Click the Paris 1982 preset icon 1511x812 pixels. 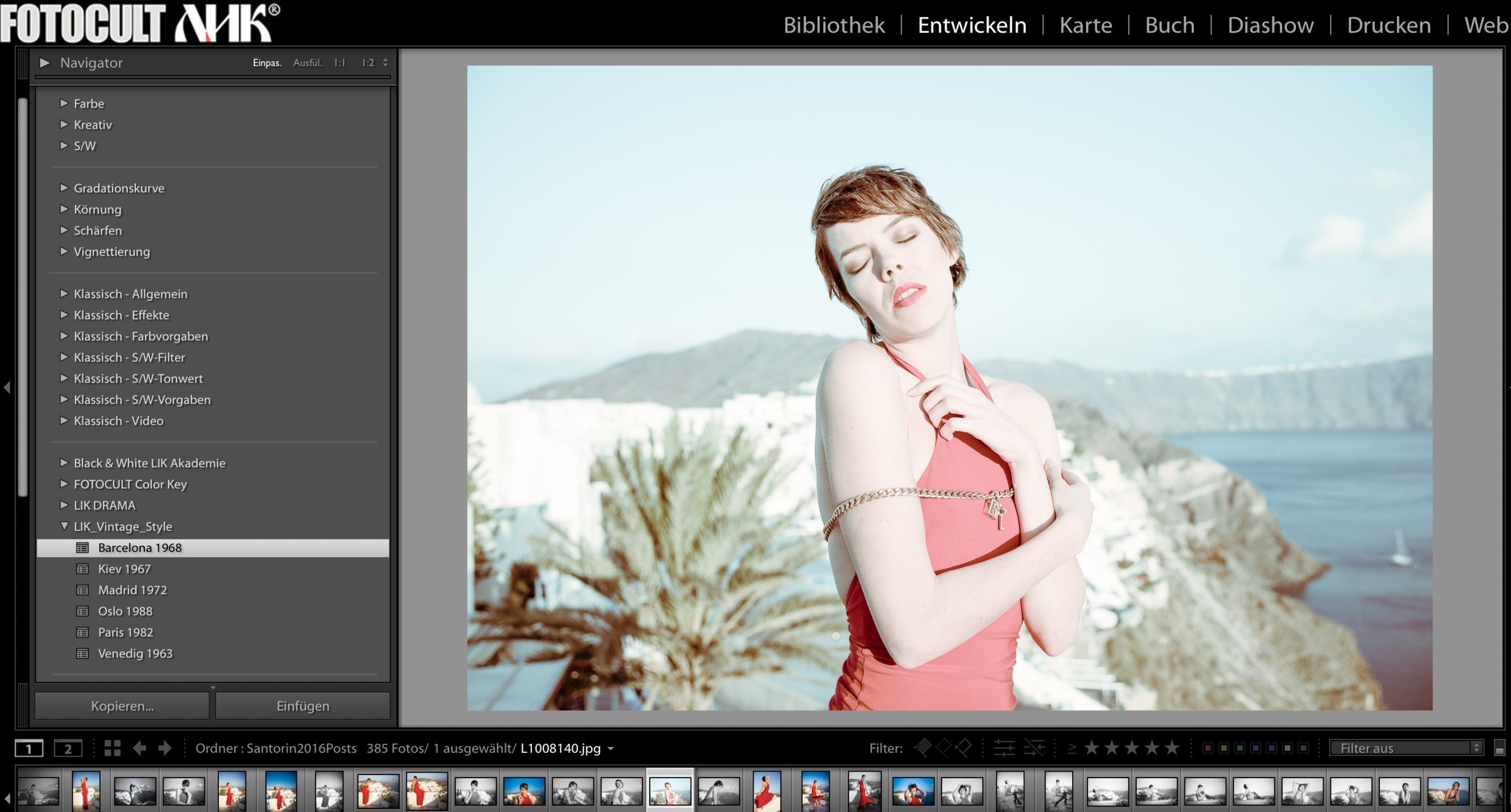83,633
